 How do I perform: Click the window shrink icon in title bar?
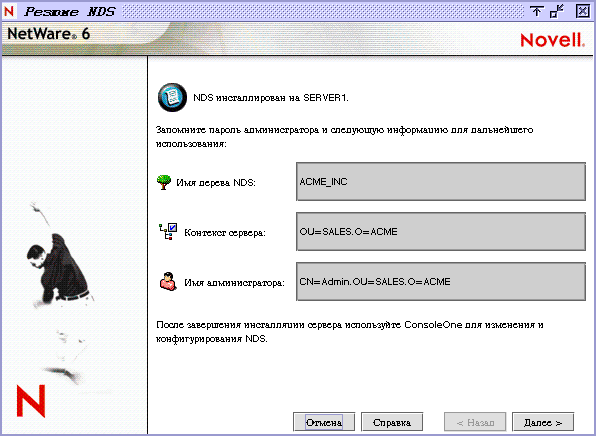[557, 11]
